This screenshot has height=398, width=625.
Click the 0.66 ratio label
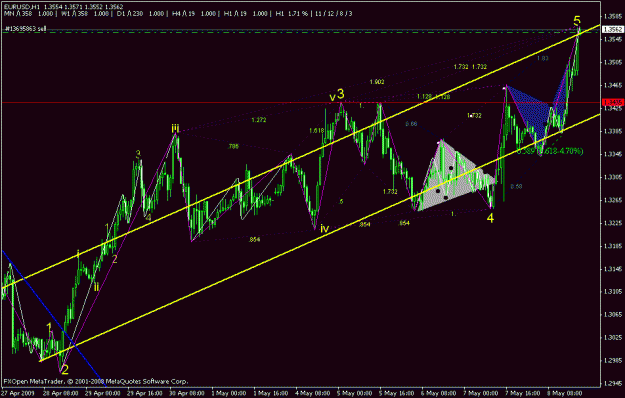(x=411, y=124)
